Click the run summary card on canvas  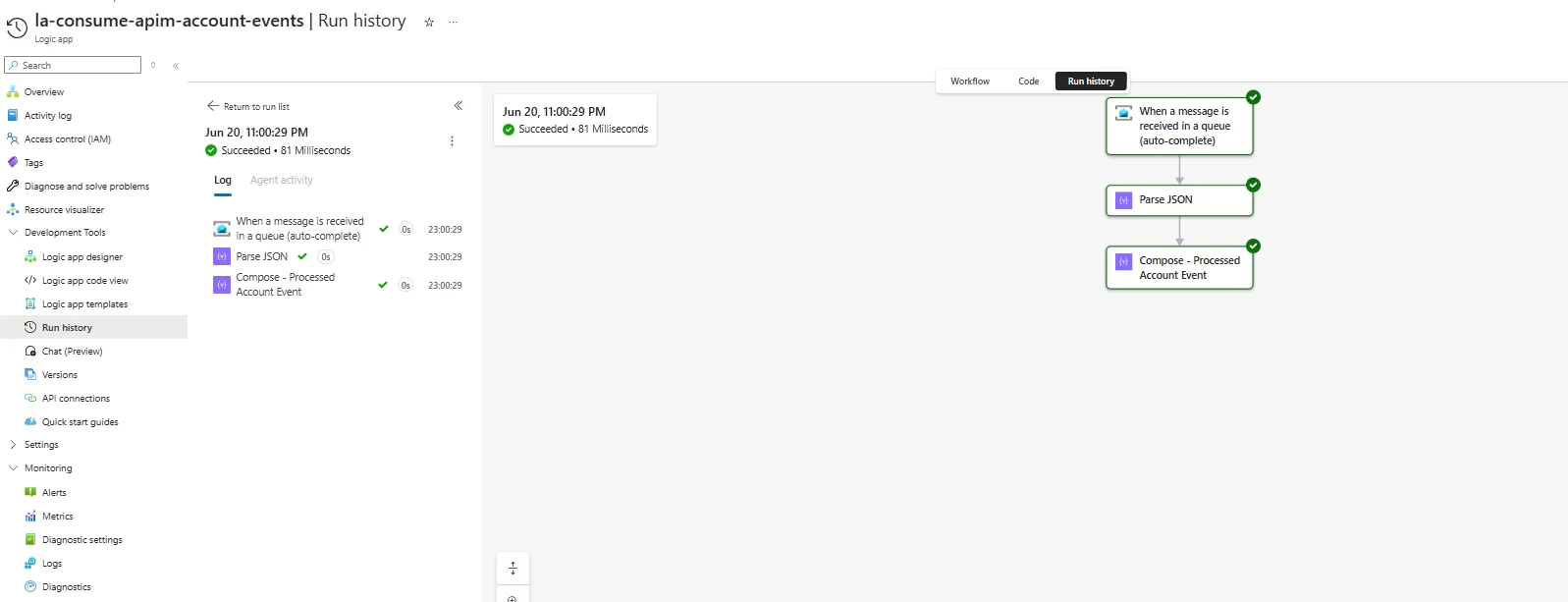coord(575,120)
